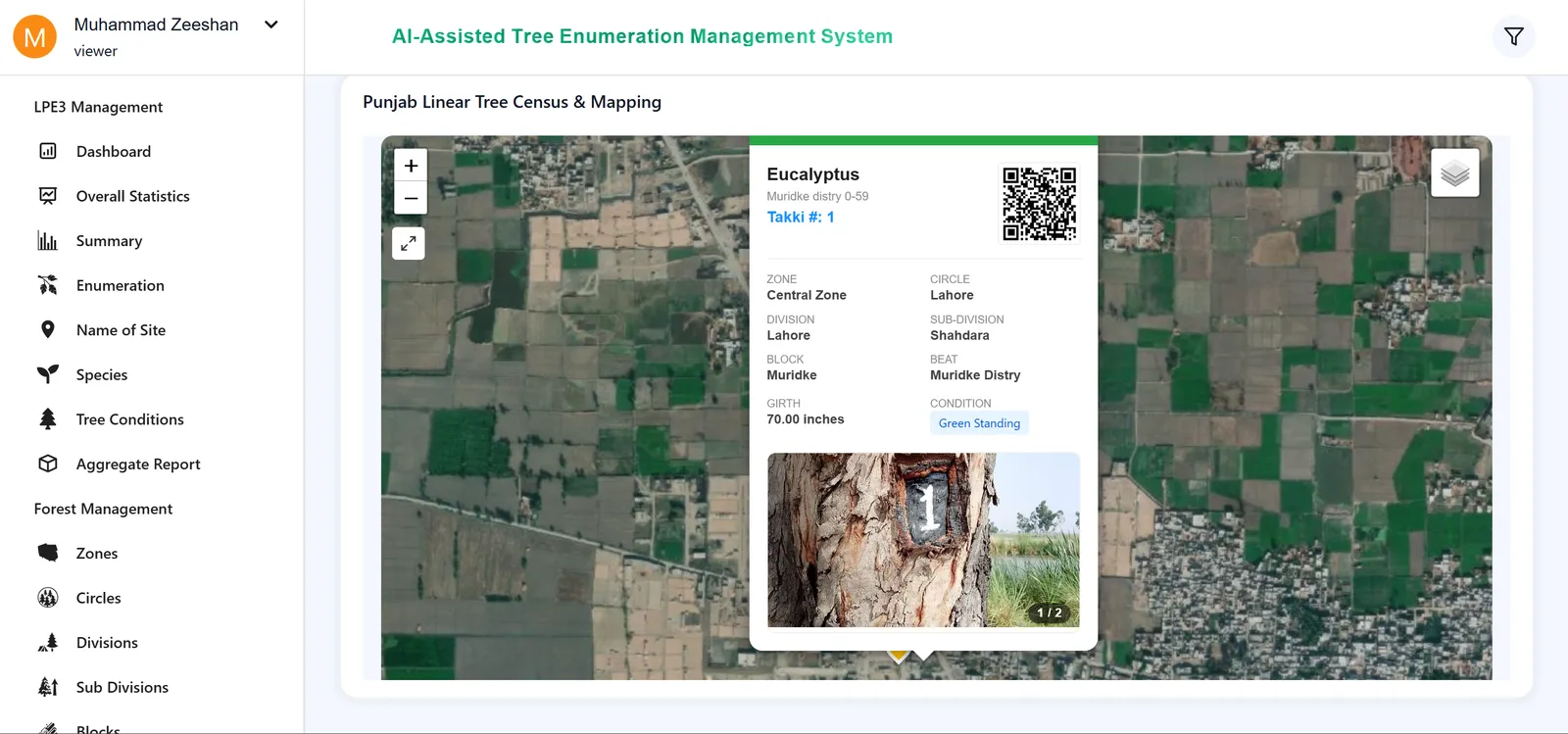1568x734 pixels.
Task: Select Enumeration in the sidebar
Action: [121, 285]
